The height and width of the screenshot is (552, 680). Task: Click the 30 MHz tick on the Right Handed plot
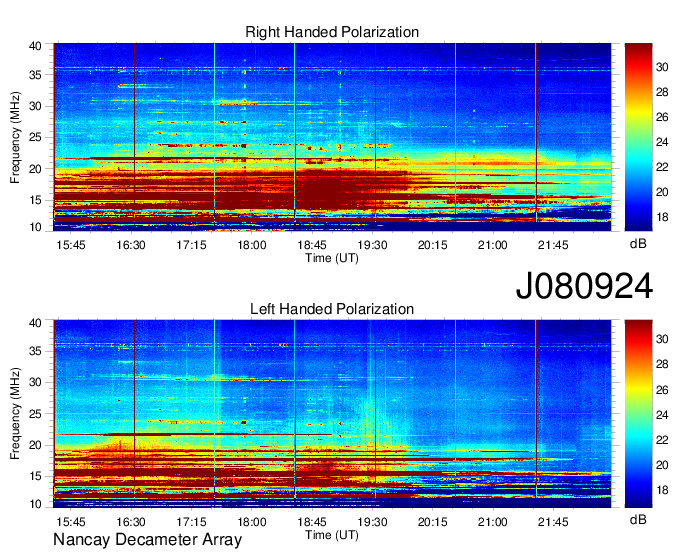pos(35,106)
